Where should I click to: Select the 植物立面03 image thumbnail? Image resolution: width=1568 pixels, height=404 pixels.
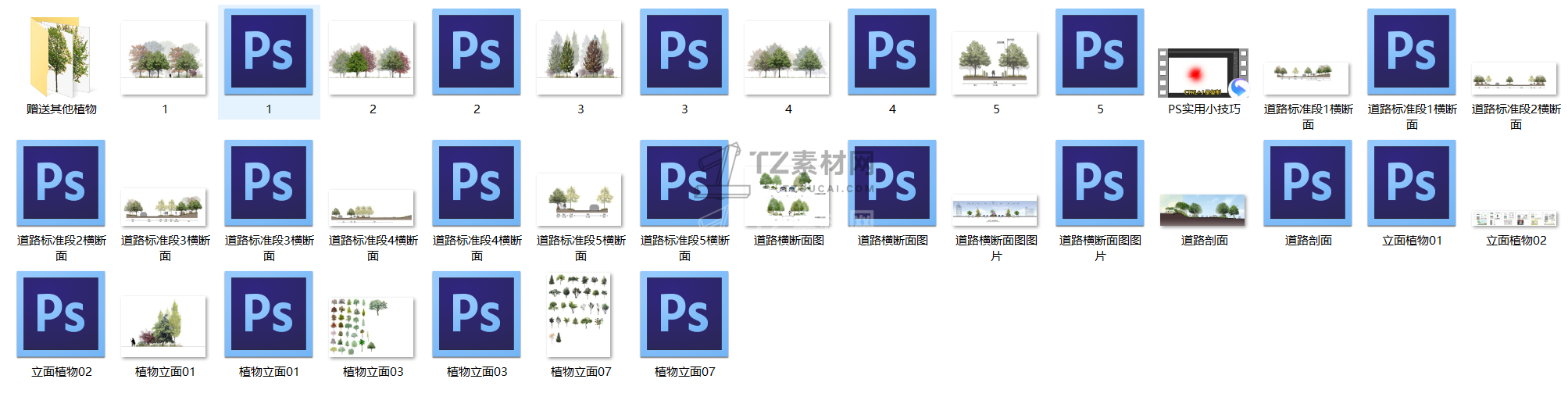(372, 327)
